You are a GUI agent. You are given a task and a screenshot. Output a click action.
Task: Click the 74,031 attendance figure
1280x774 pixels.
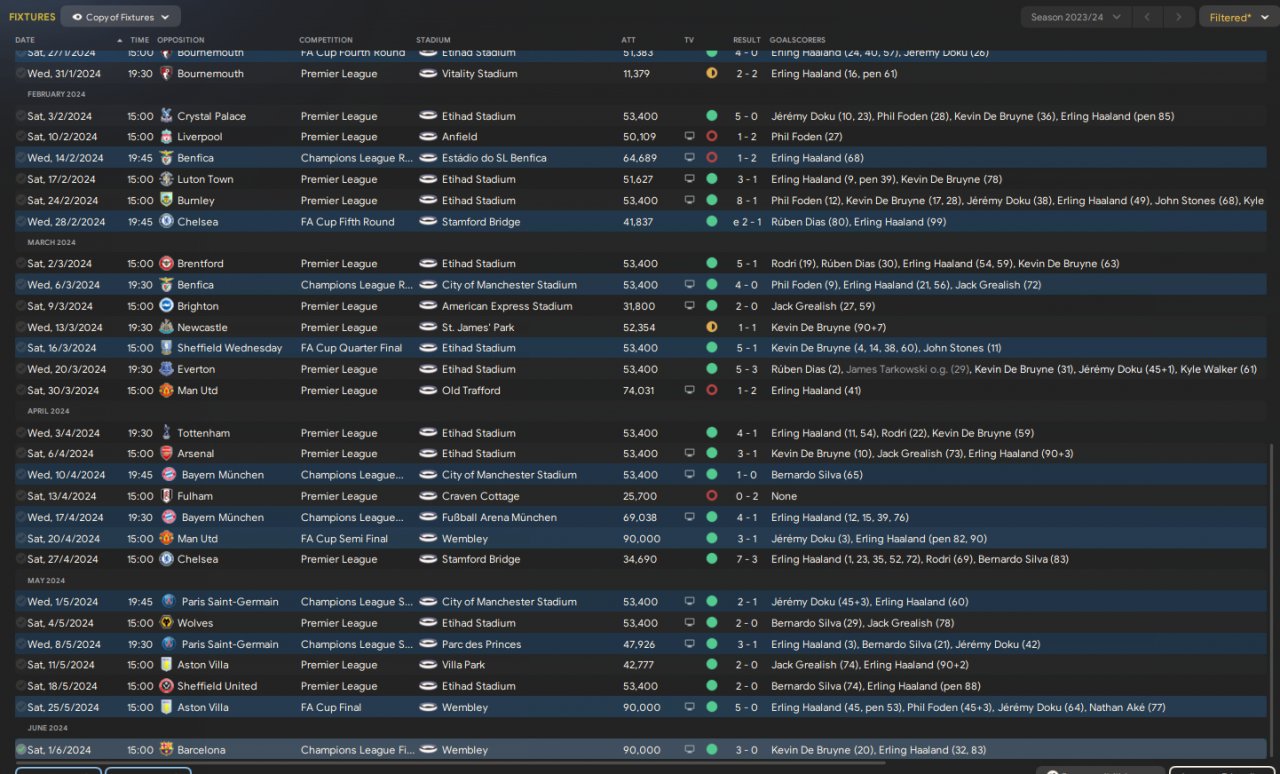click(638, 391)
